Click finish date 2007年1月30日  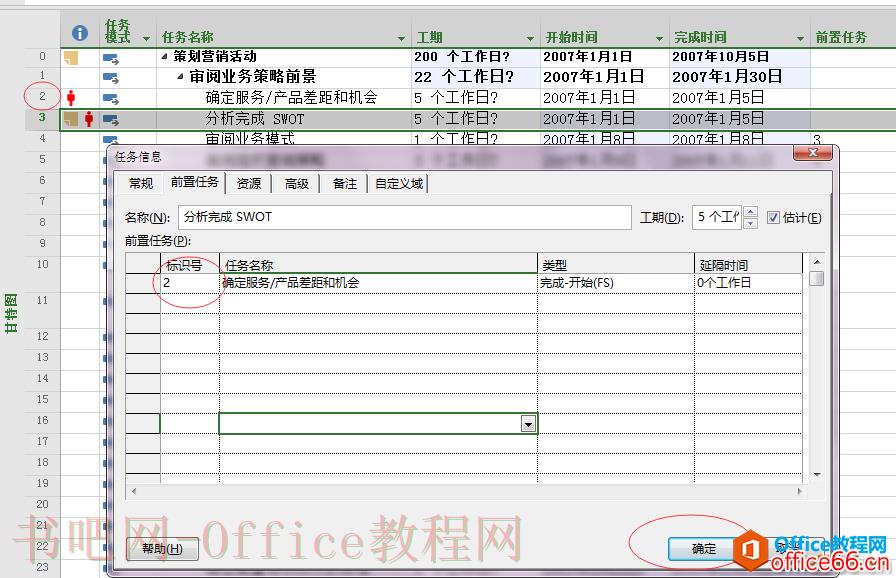(727, 77)
